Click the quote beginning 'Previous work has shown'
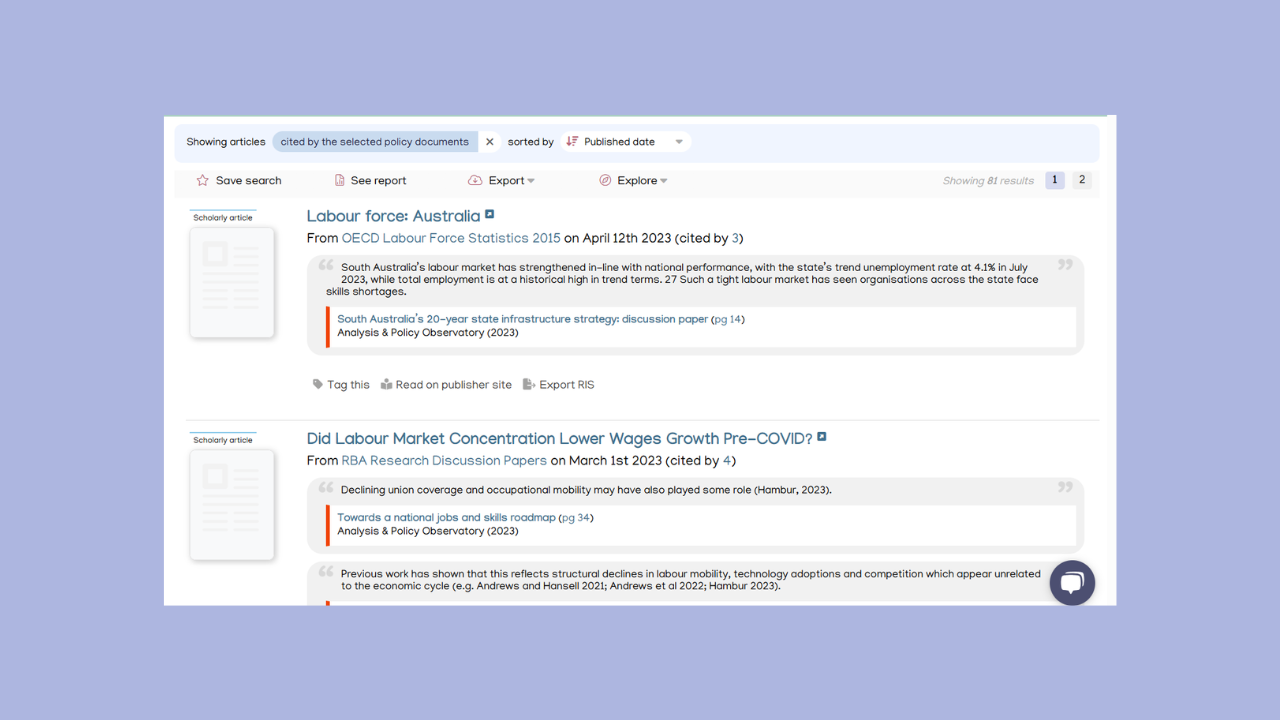1280x720 pixels. (690, 580)
